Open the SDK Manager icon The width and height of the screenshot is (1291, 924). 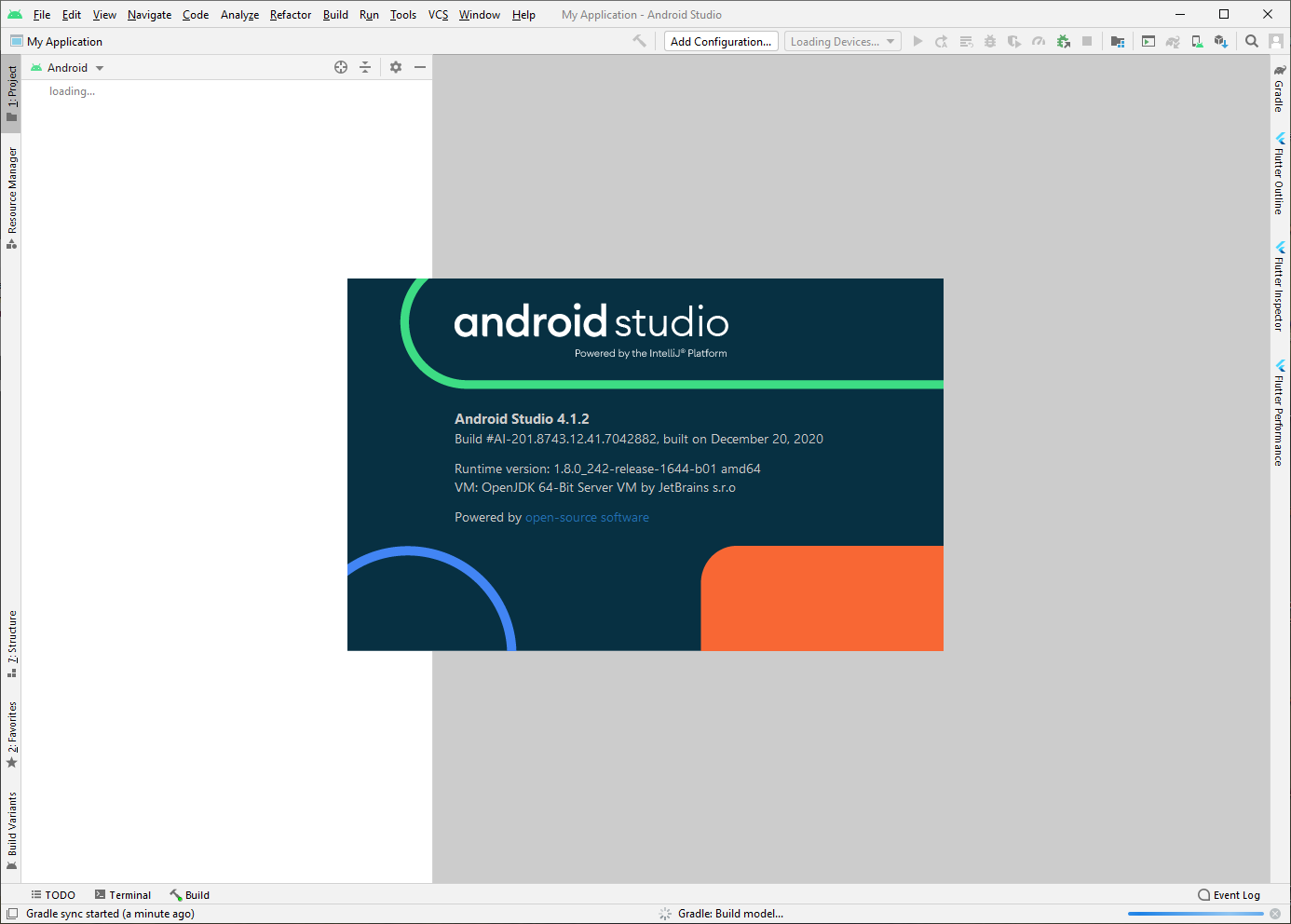click(1221, 41)
